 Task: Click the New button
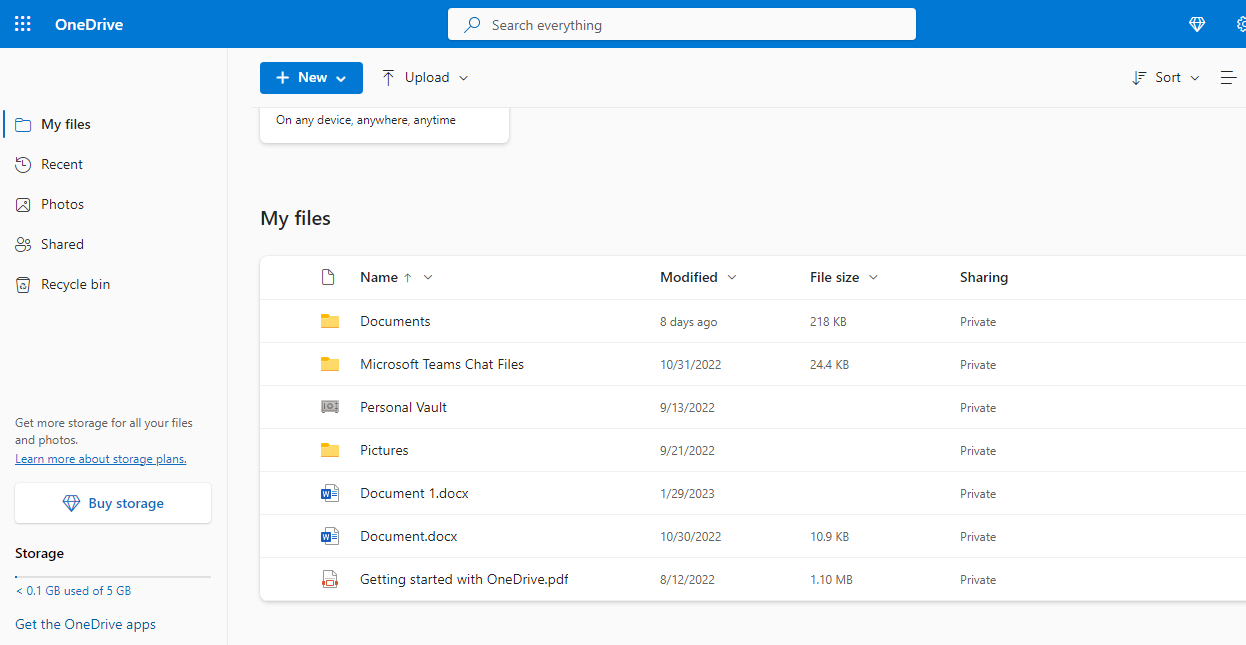tap(311, 77)
